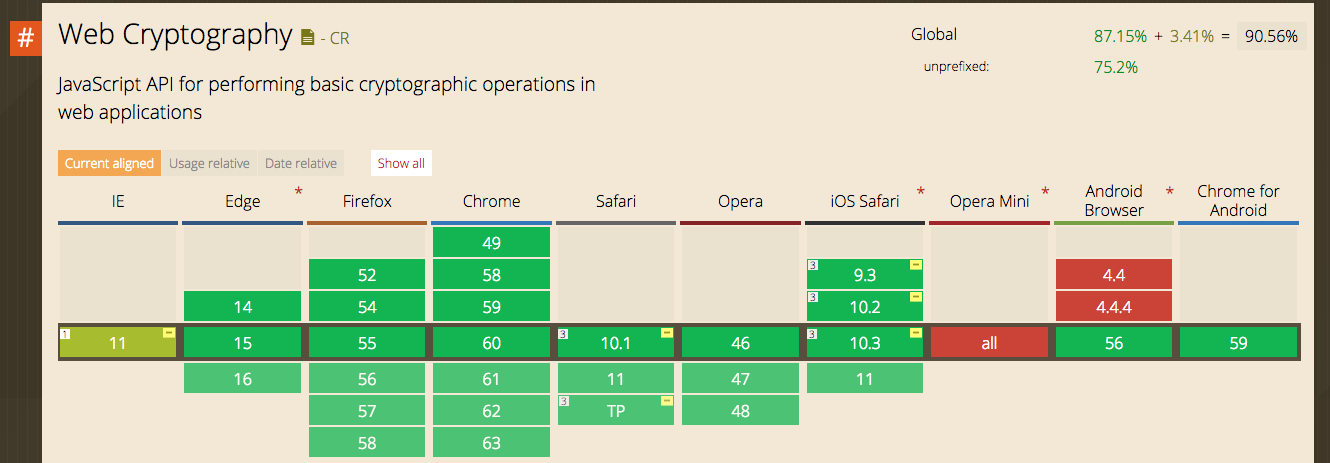1330x463 pixels.
Task: Click note marker 3 on Safari 10.1
Action: pos(563,334)
